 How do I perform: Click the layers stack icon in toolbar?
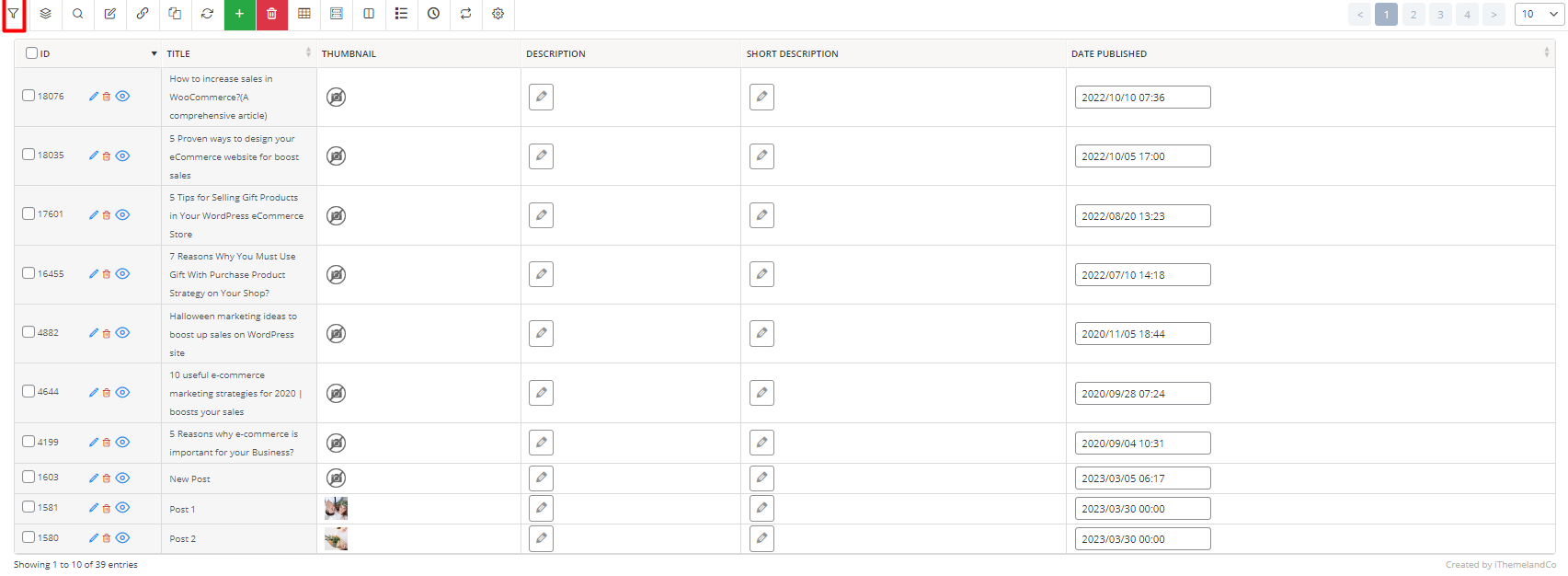tap(45, 14)
